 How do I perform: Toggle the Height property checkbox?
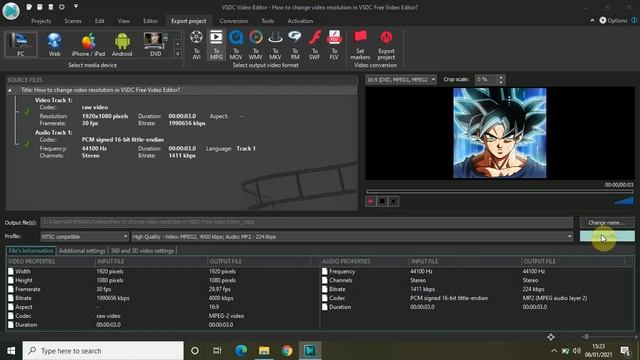coord(11,280)
